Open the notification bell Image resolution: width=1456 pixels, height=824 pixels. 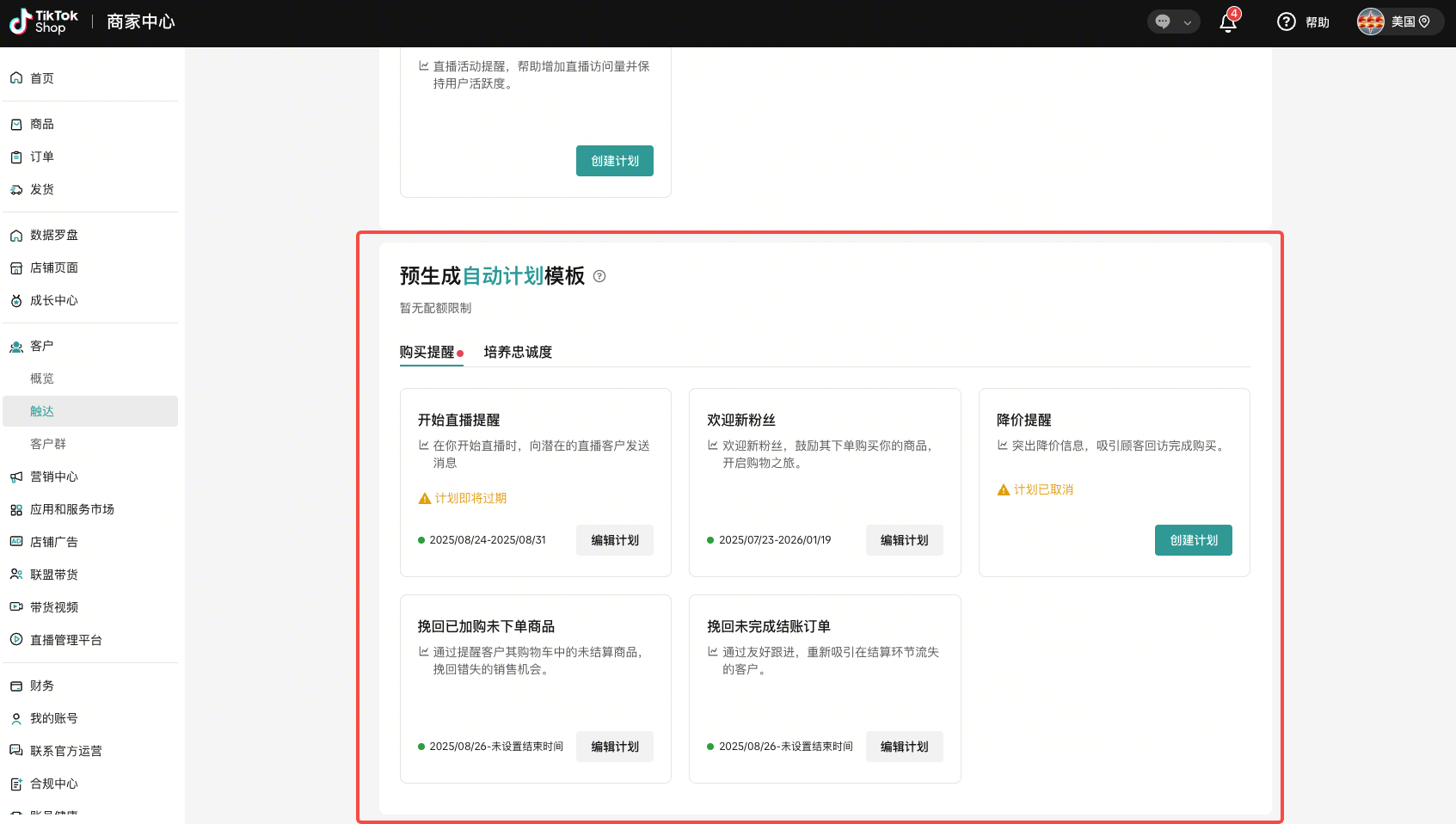(1228, 22)
